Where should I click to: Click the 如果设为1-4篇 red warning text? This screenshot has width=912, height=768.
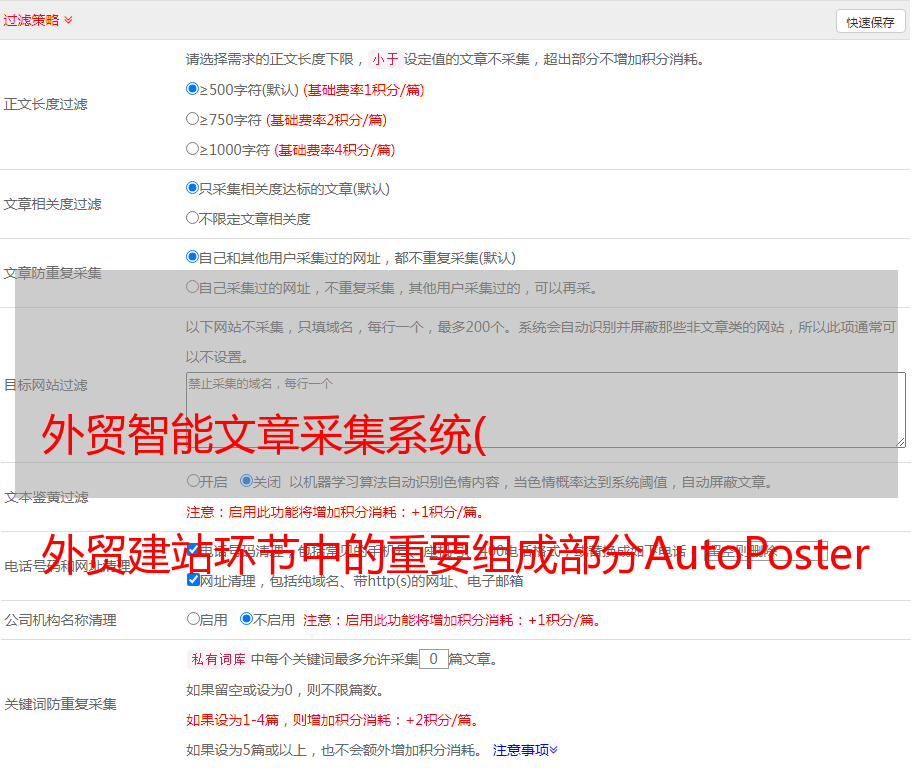[x=332, y=720]
